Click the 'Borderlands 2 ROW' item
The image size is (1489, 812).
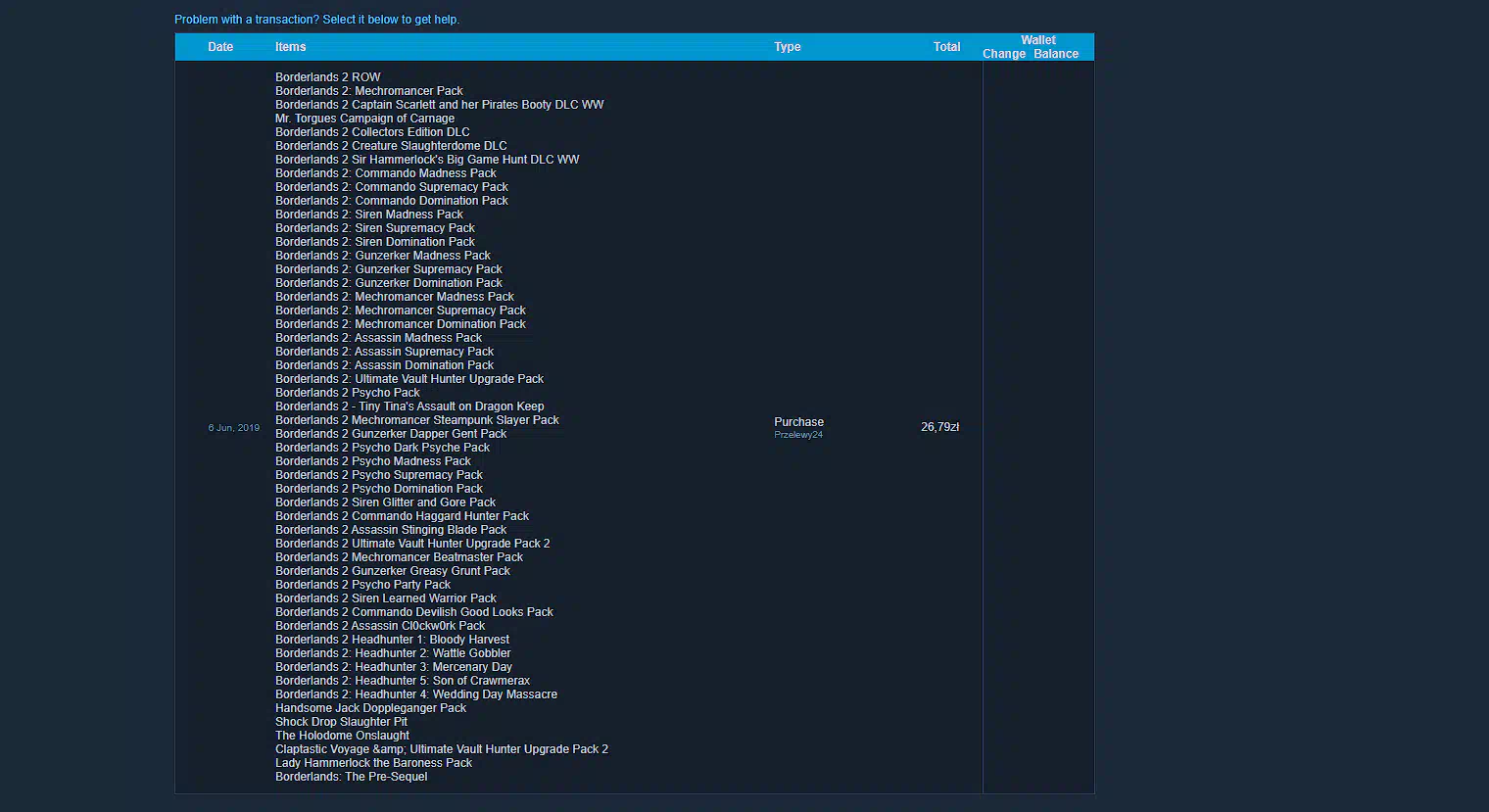(x=328, y=77)
